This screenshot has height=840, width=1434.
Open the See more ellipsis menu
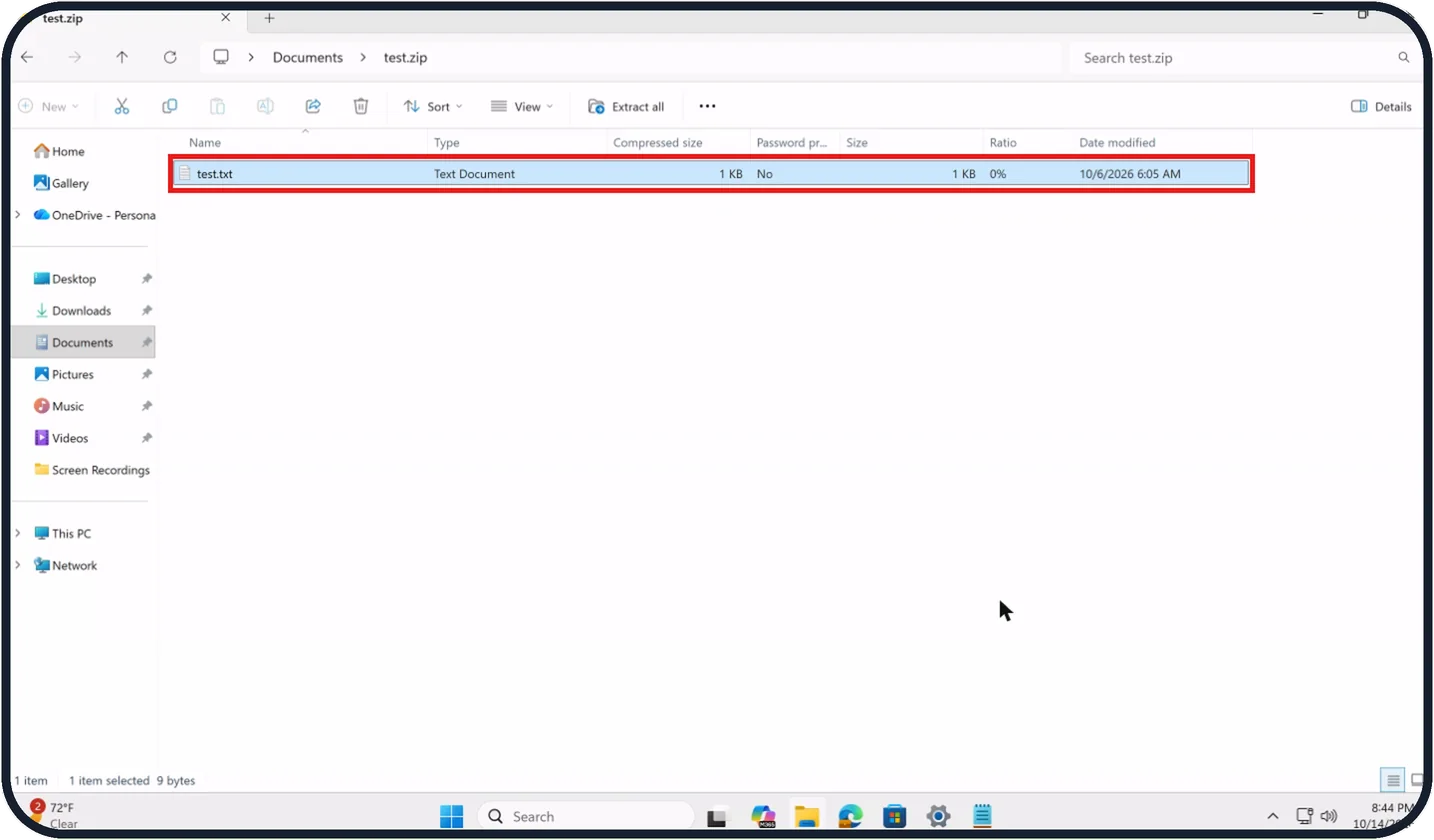(708, 106)
